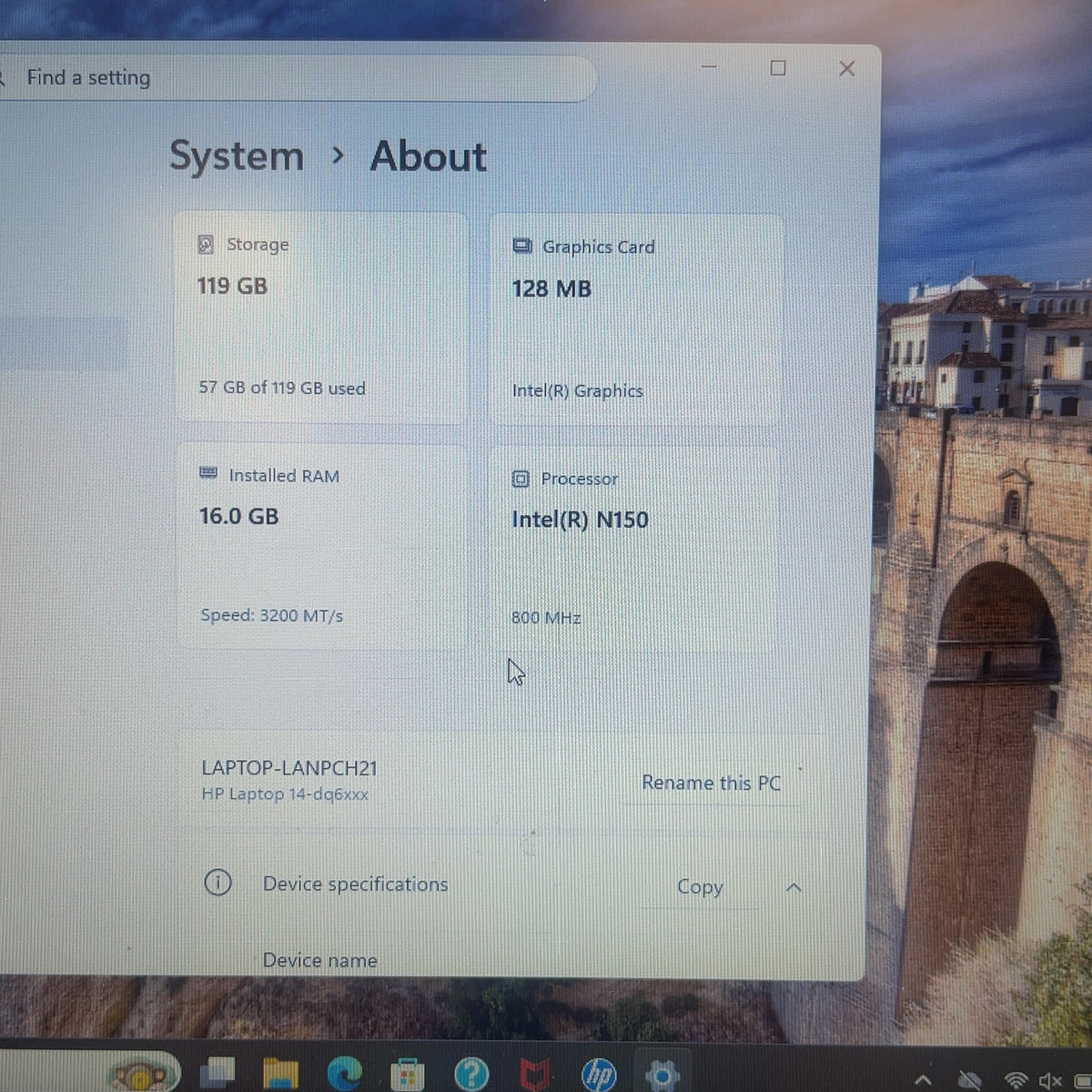This screenshot has width=1092, height=1092.
Task: Close the Settings window
Action: [846, 68]
